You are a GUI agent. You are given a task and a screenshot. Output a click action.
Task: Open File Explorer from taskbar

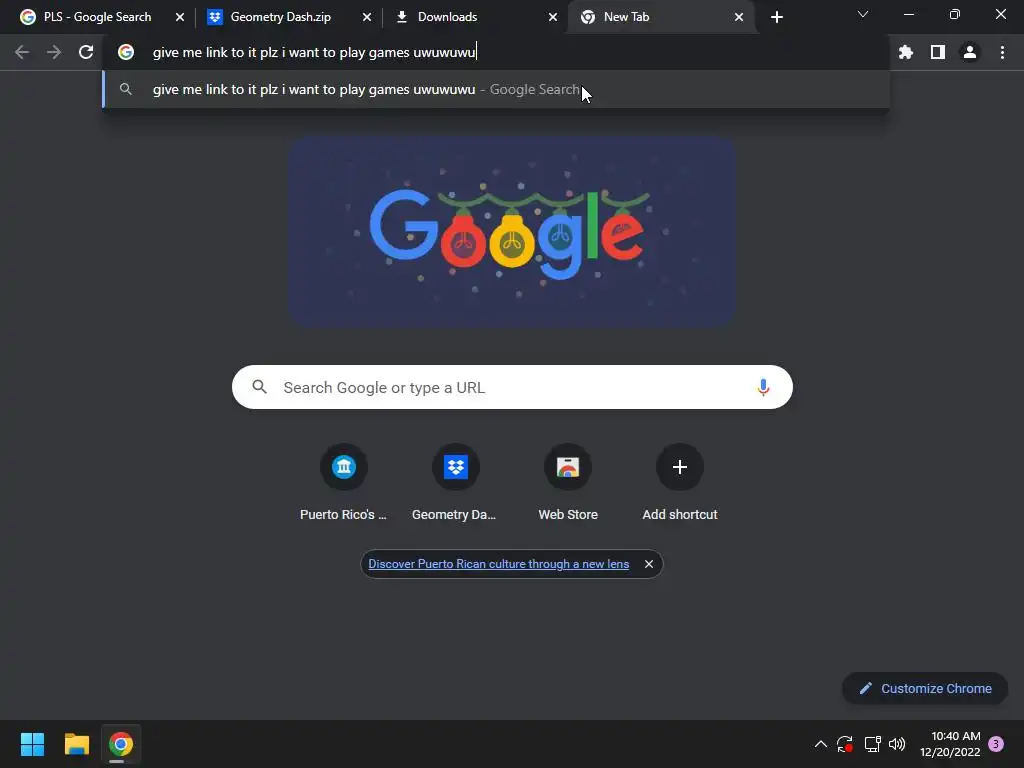coord(76,744)
